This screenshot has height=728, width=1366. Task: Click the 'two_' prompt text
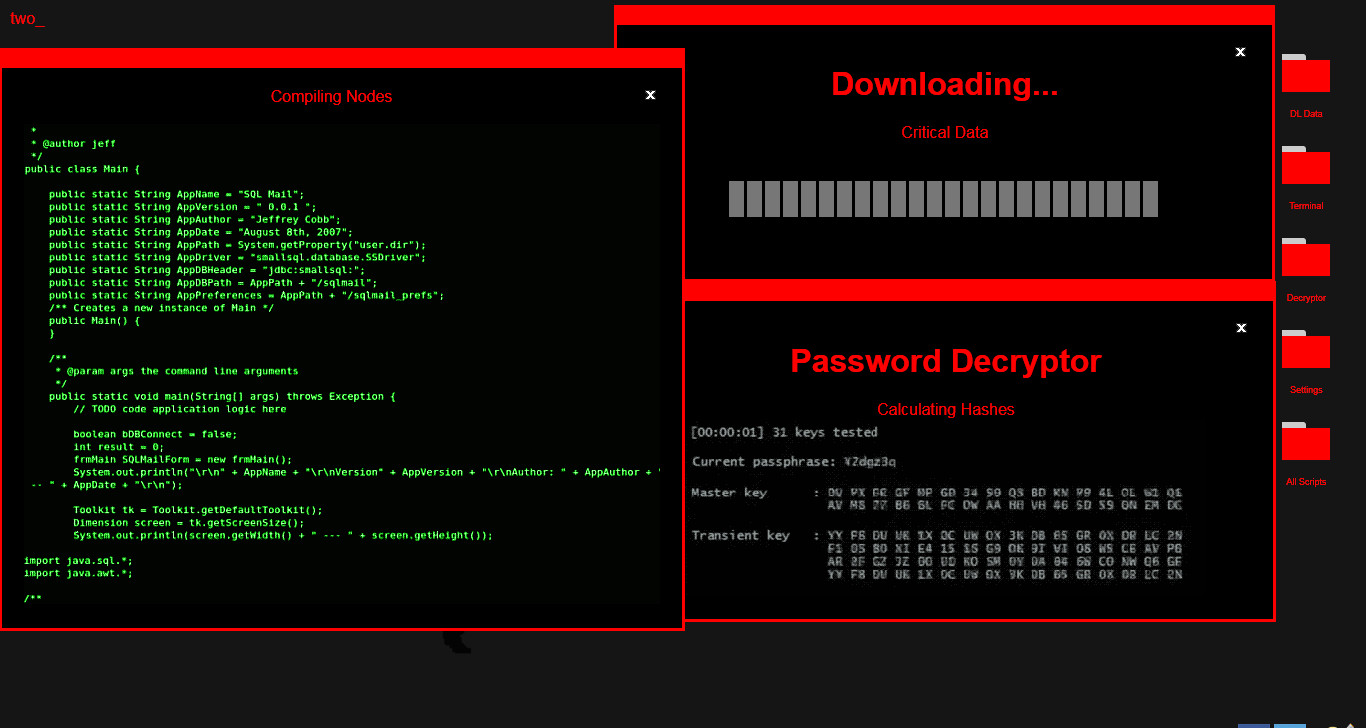(x=27, y=18)
